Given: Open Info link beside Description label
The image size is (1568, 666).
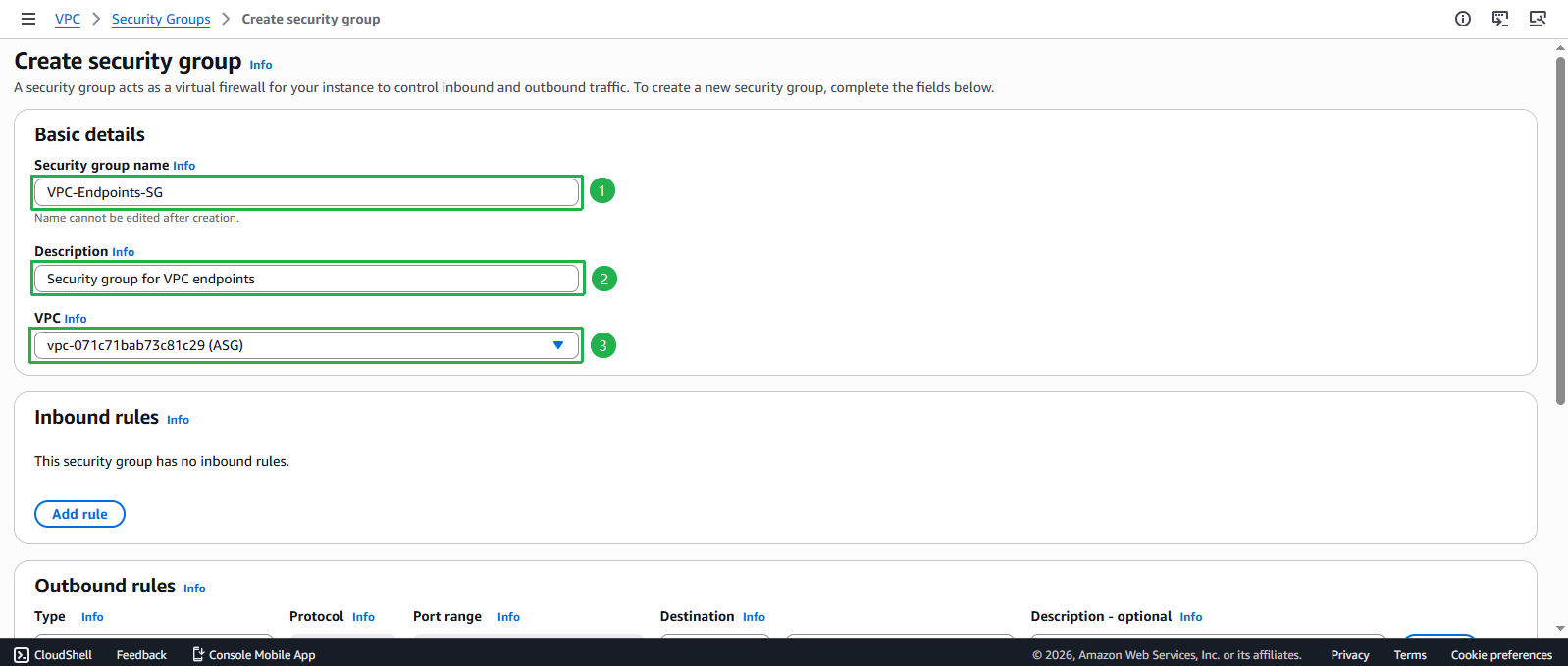Looking at the screenshot, I should click(123, 252).
